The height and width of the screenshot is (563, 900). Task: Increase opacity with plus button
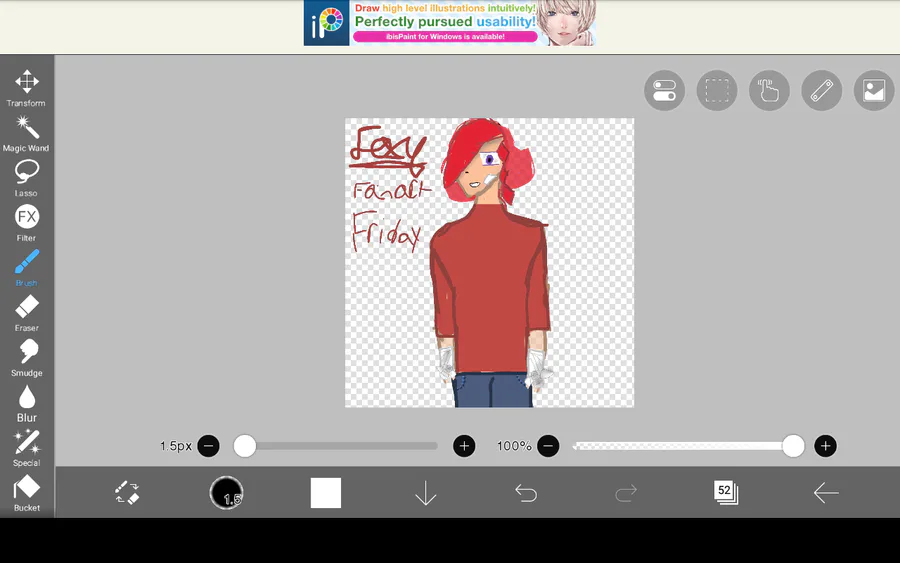(x=825, y=446)
